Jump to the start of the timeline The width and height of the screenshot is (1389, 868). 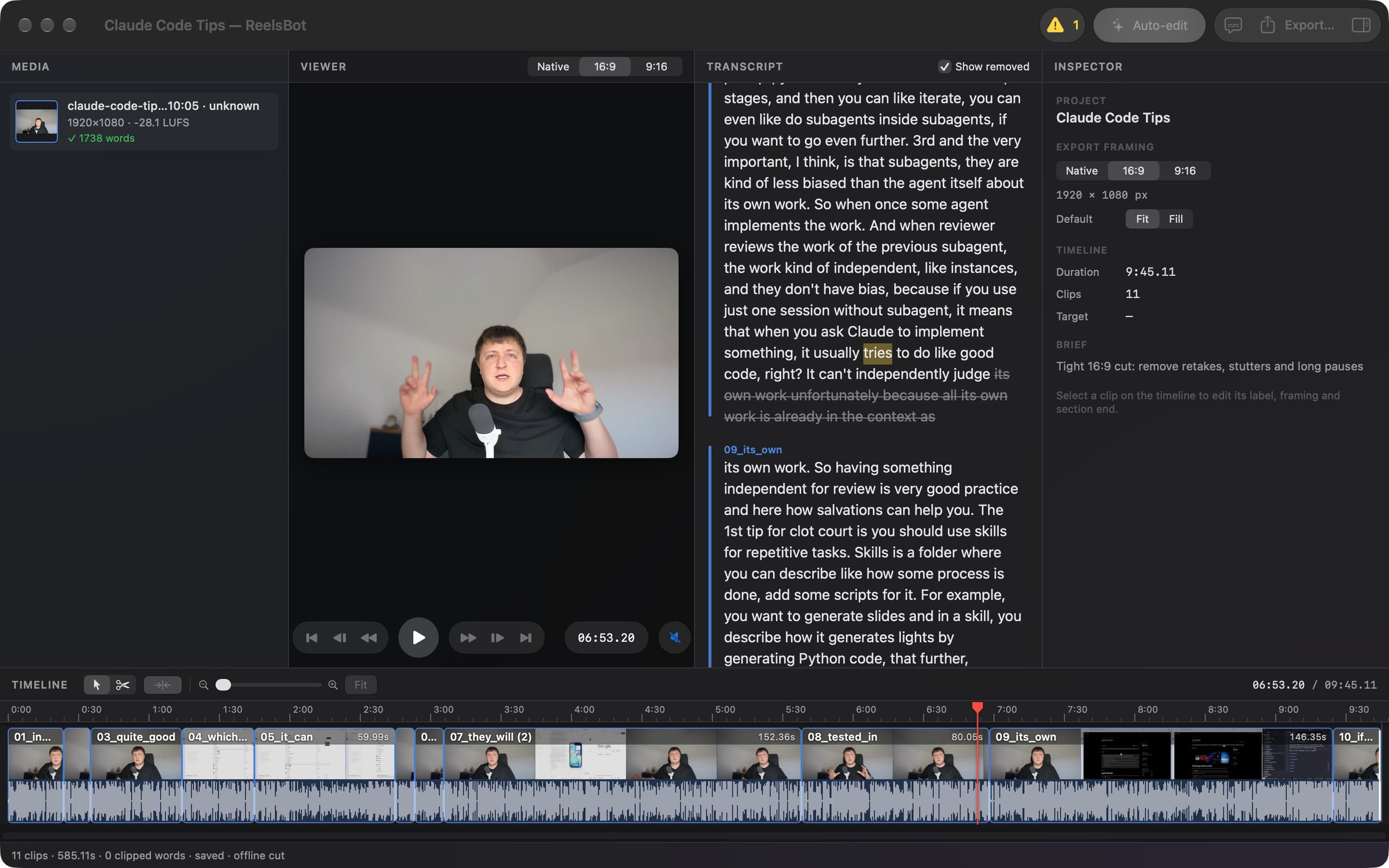coord(311,638)
